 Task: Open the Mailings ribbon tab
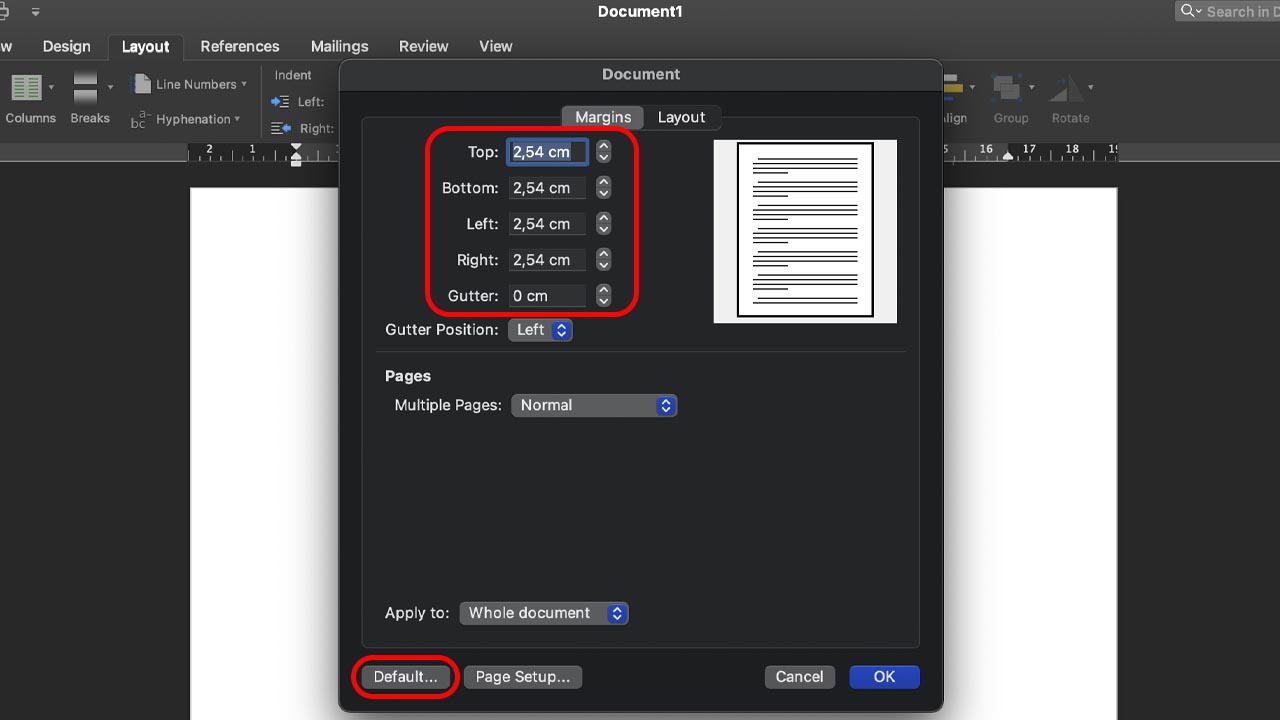pyautogui.click(x=340, y=46)
